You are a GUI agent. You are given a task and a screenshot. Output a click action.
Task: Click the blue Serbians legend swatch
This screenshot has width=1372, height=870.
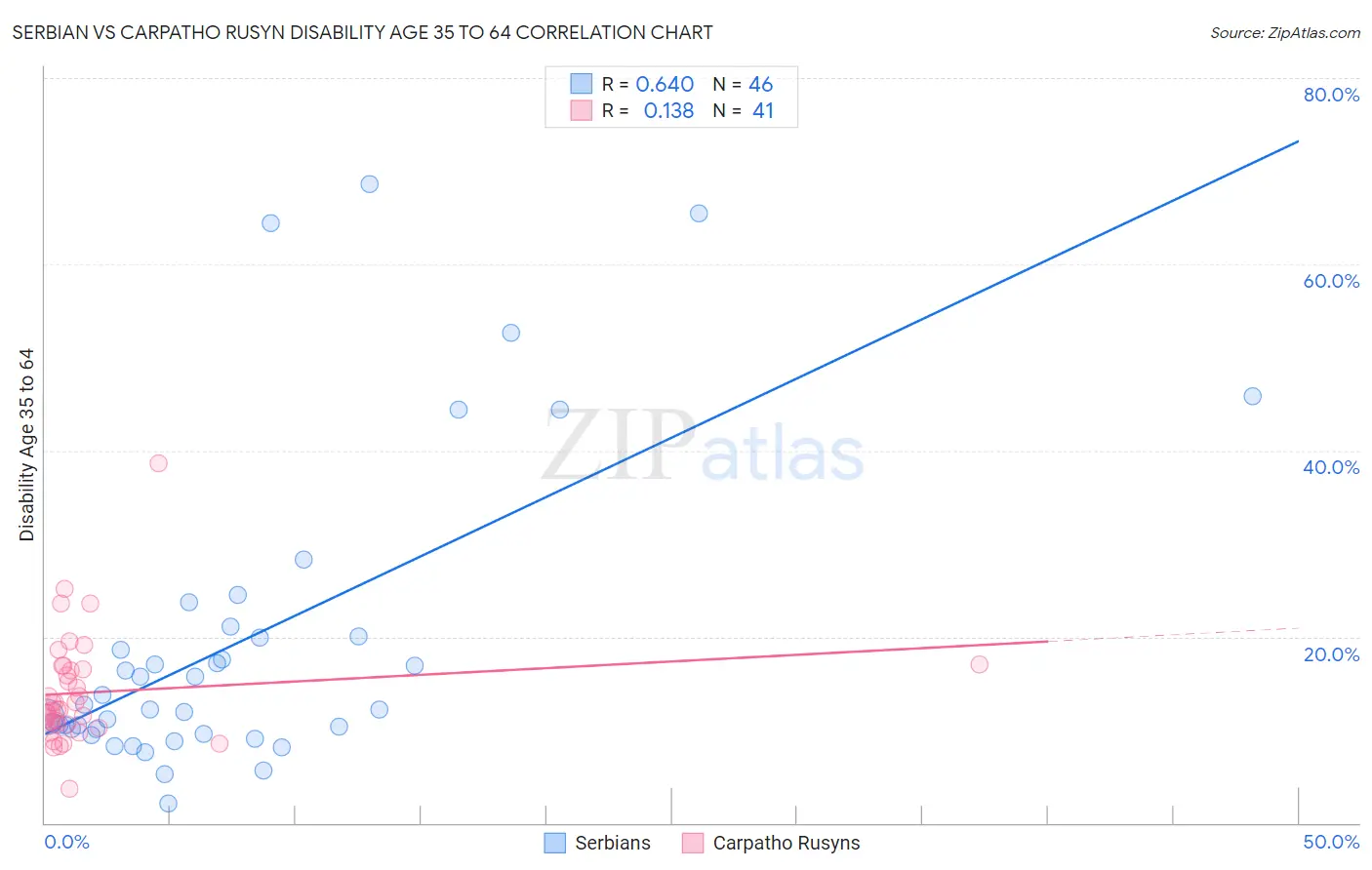pos(555,843)
